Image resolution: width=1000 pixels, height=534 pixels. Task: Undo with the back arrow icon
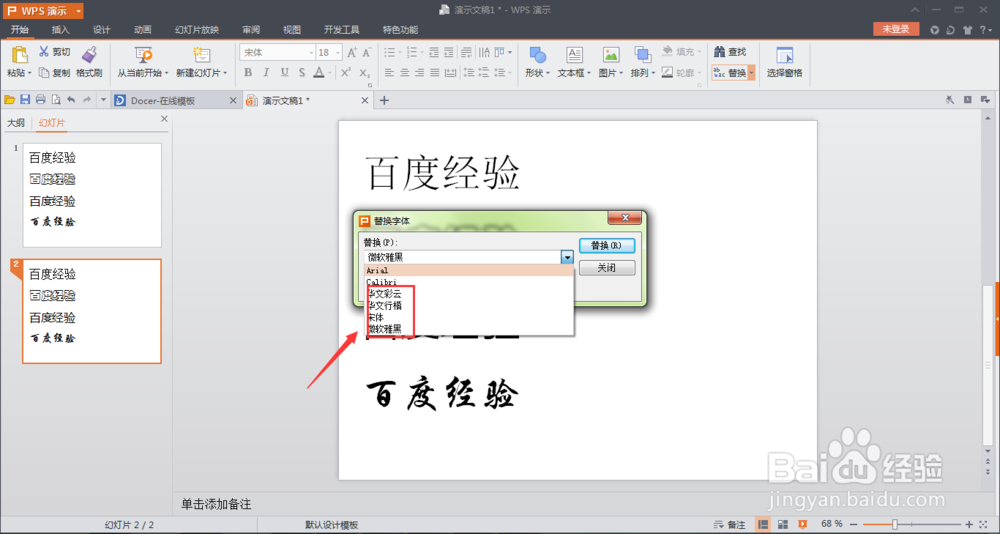coord(71,100)
